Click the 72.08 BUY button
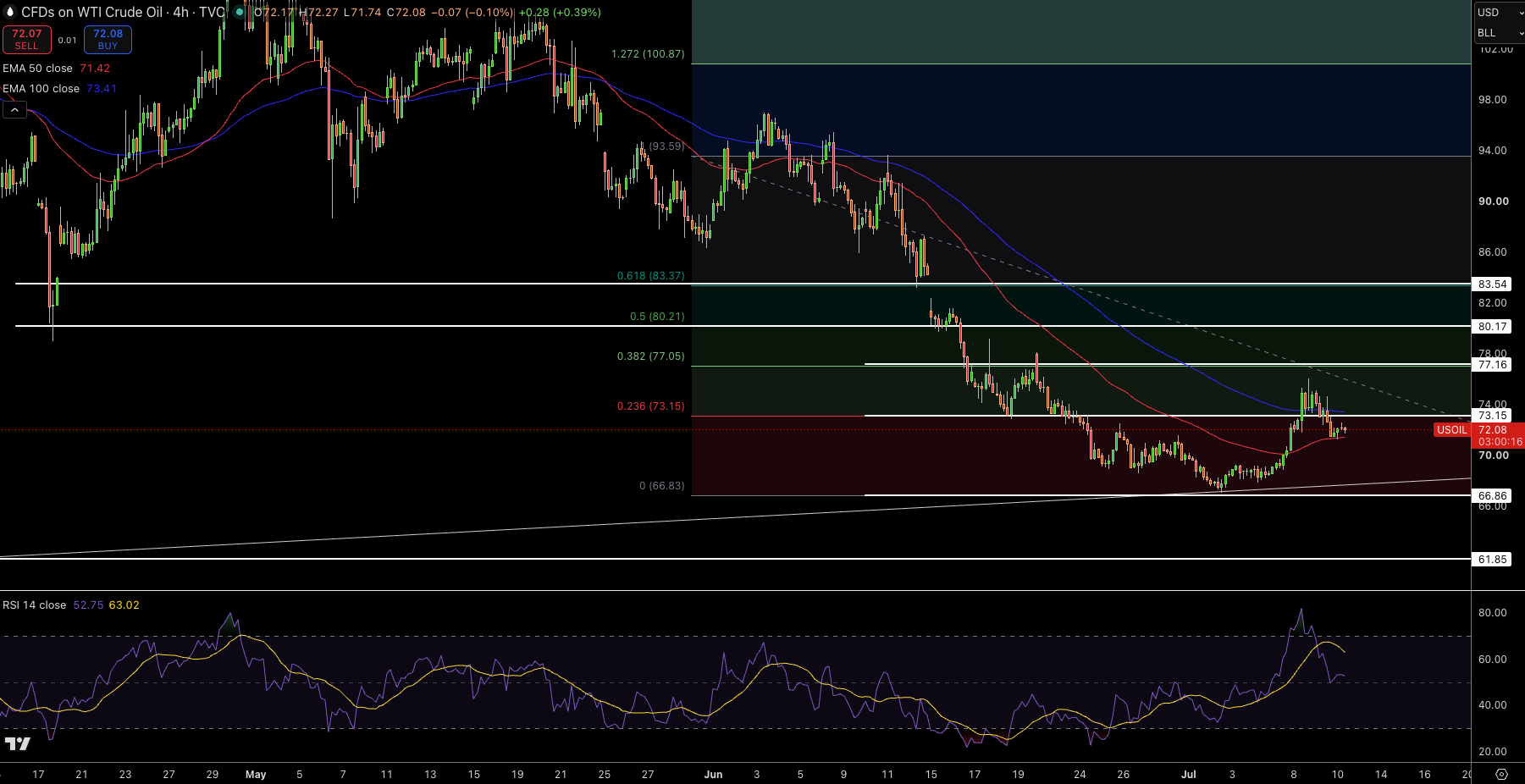The image size is (1525, 784). [108, 39]
